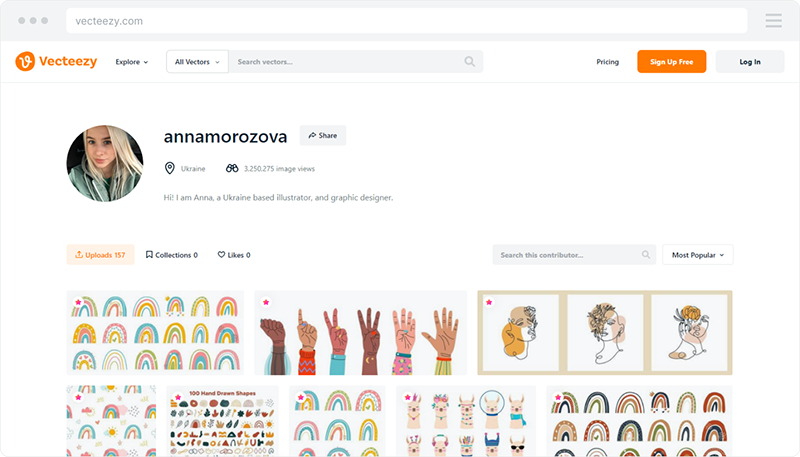Click the search magnifier in vectors bar
Screen dimensions: 800x457
(469, 62)
